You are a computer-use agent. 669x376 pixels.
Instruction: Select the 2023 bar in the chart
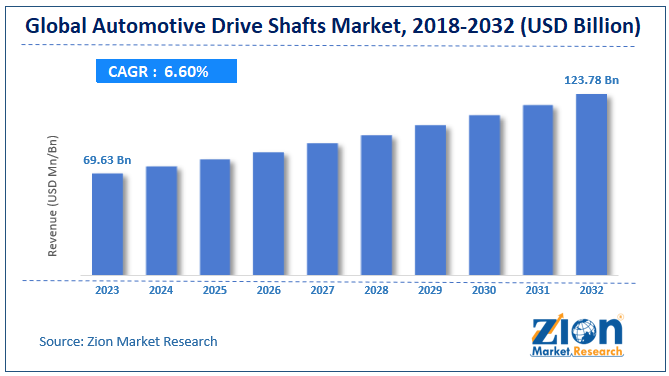pyautogui.click(x=108, y=224)
